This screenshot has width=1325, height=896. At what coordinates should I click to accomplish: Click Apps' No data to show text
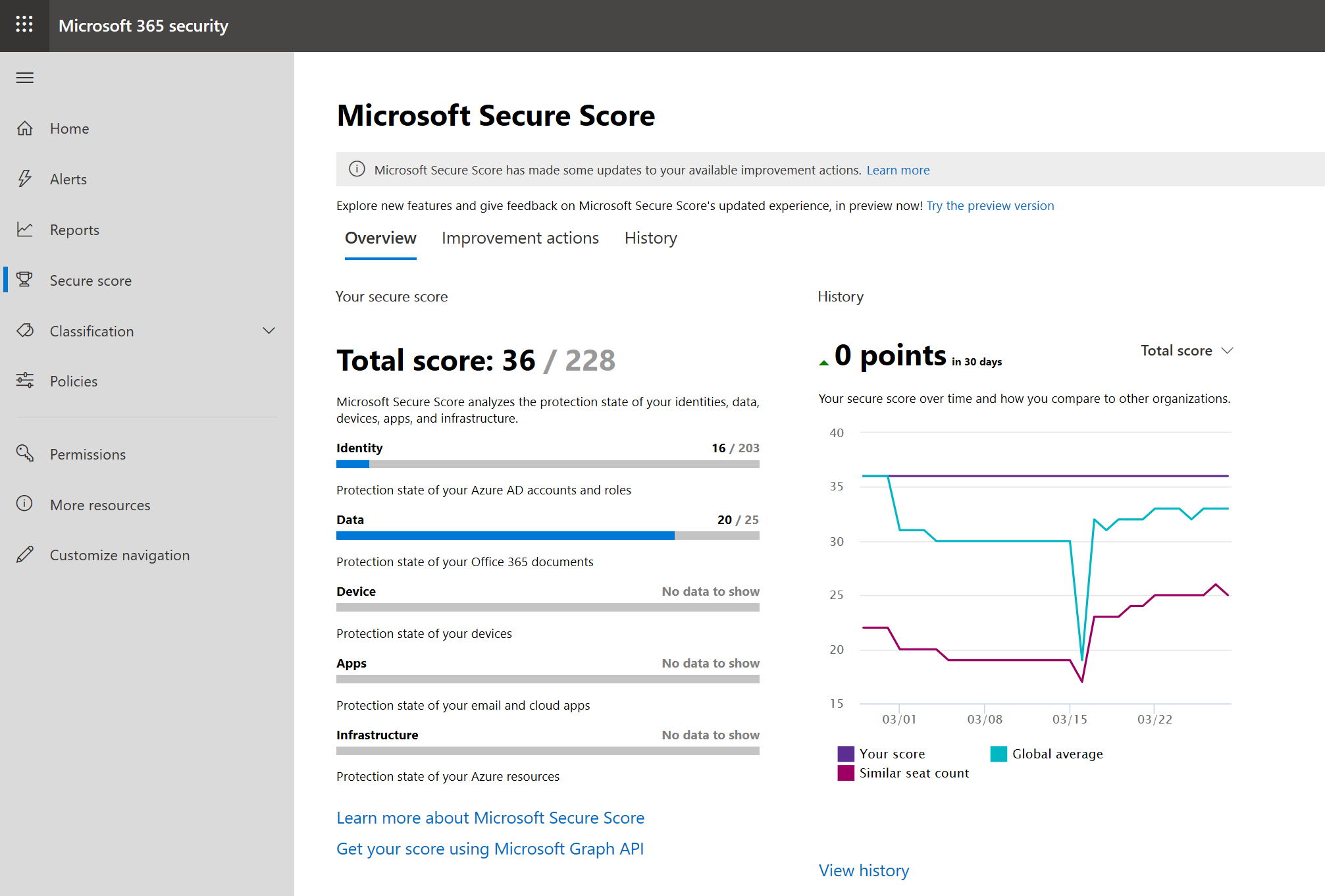click(710, 663)
